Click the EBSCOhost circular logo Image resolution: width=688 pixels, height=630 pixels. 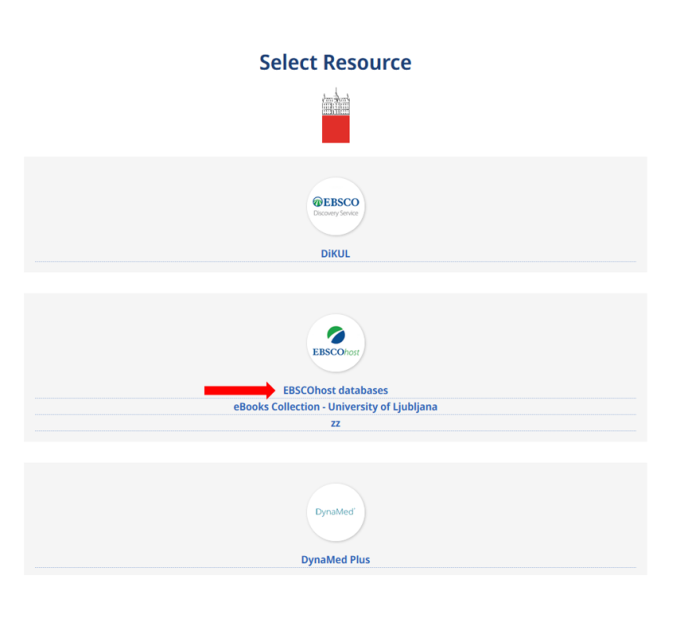pos(336,343)
